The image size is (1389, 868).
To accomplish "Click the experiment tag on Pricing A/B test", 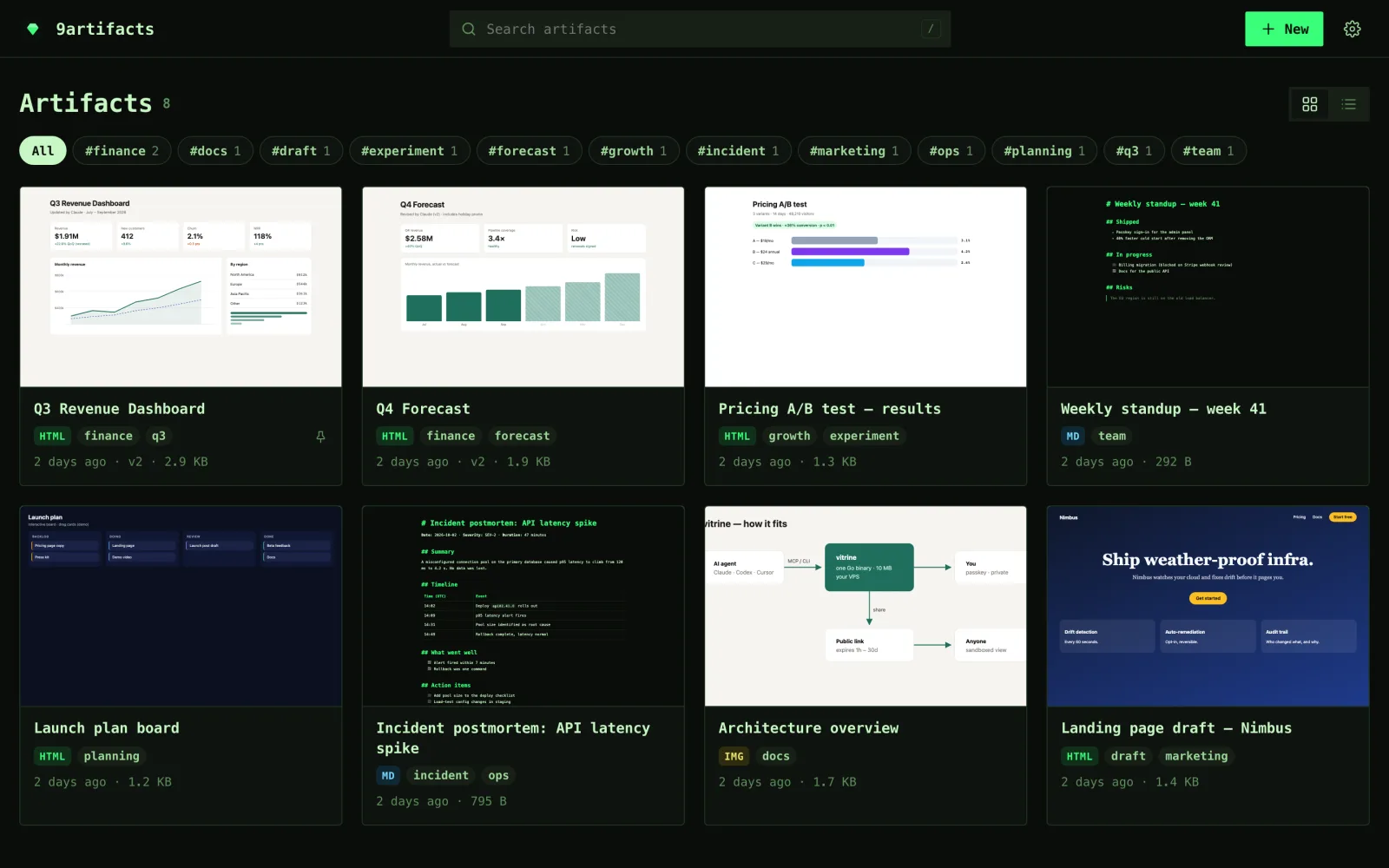I will pos(865,437).
